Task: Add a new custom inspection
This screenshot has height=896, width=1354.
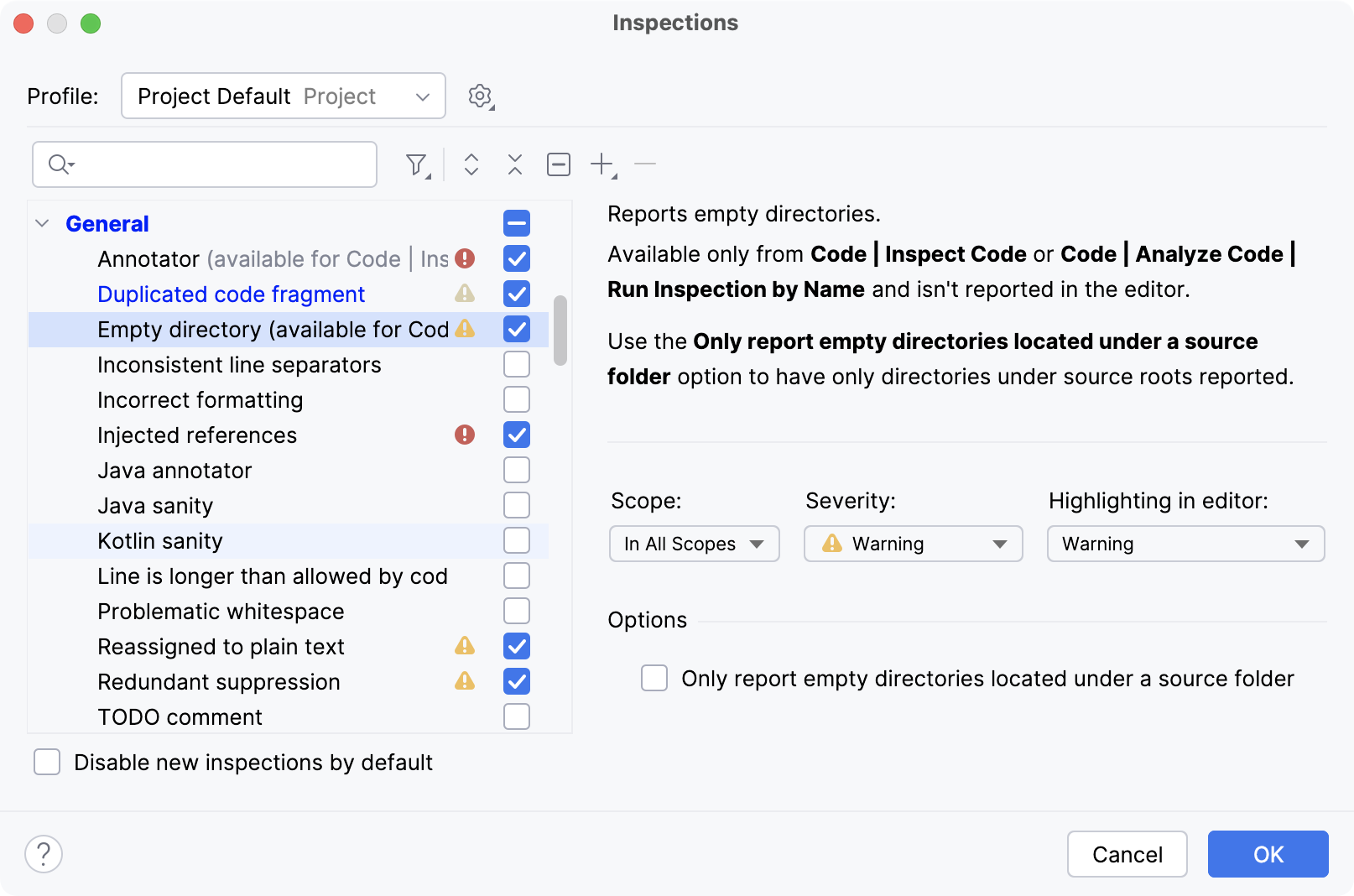Action: (602, 164)
